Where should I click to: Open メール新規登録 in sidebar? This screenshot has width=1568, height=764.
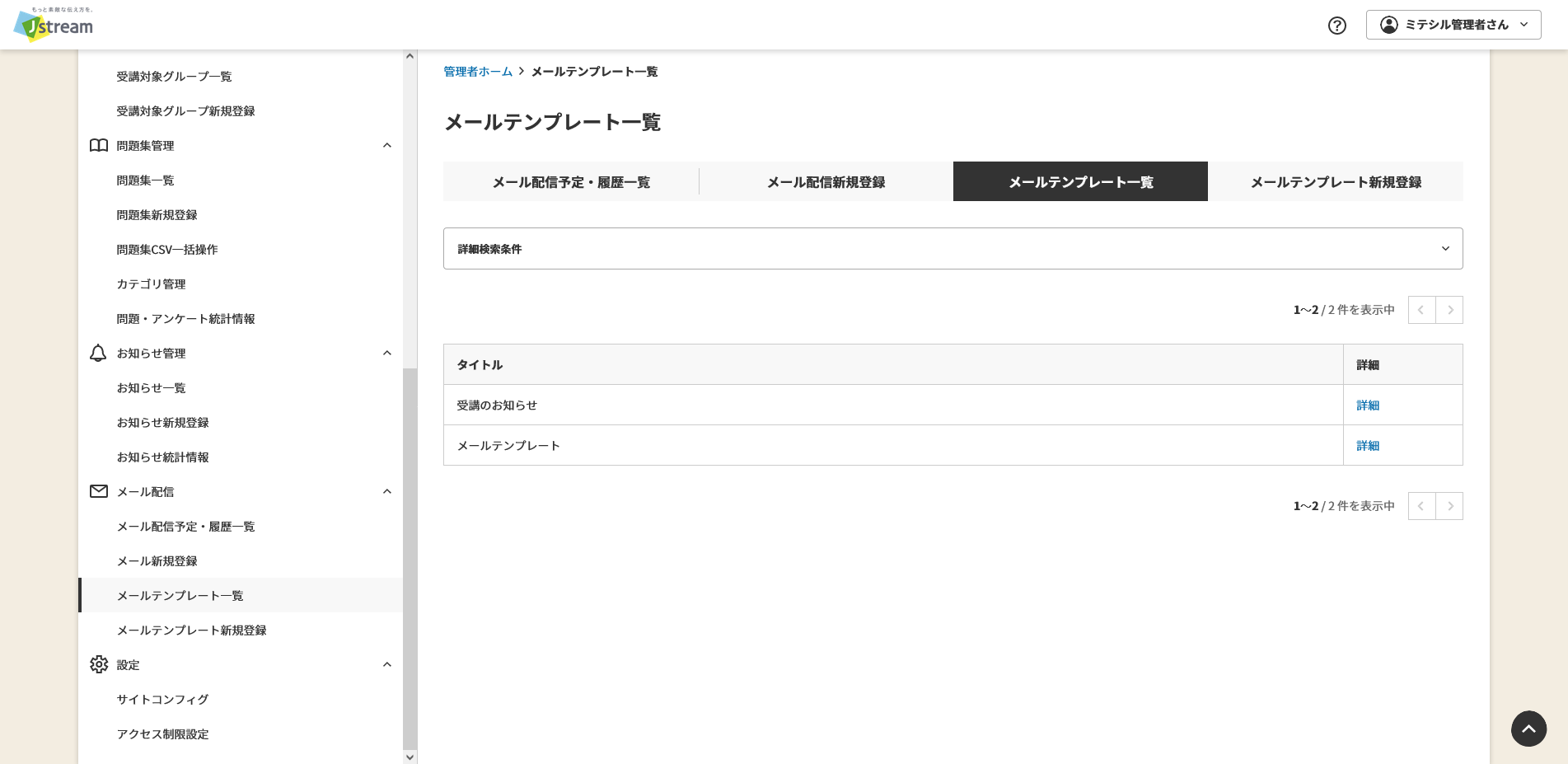[x=157, y=561]
